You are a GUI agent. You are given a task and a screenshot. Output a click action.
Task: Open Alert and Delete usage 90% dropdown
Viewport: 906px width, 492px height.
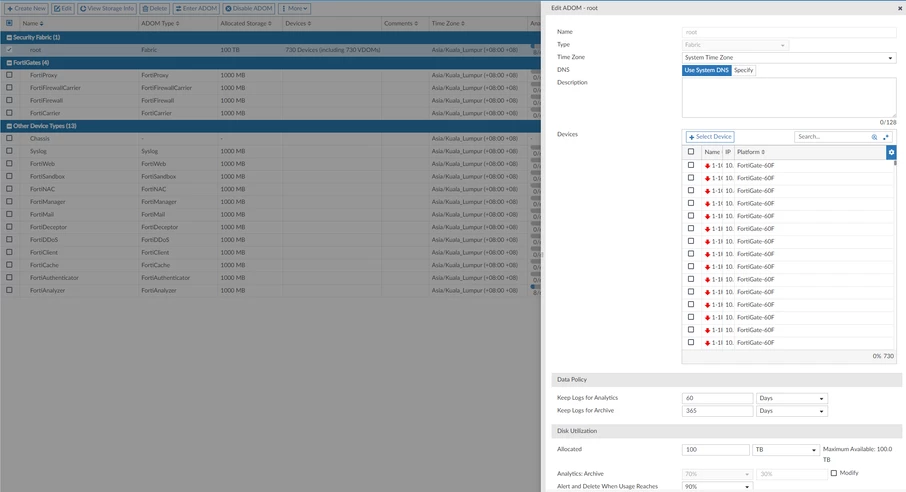[717, 487]
